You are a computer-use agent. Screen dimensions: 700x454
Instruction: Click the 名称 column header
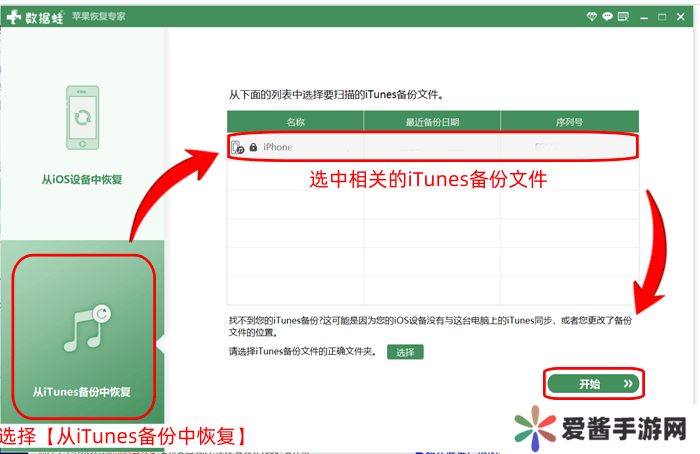pos(295,121)
